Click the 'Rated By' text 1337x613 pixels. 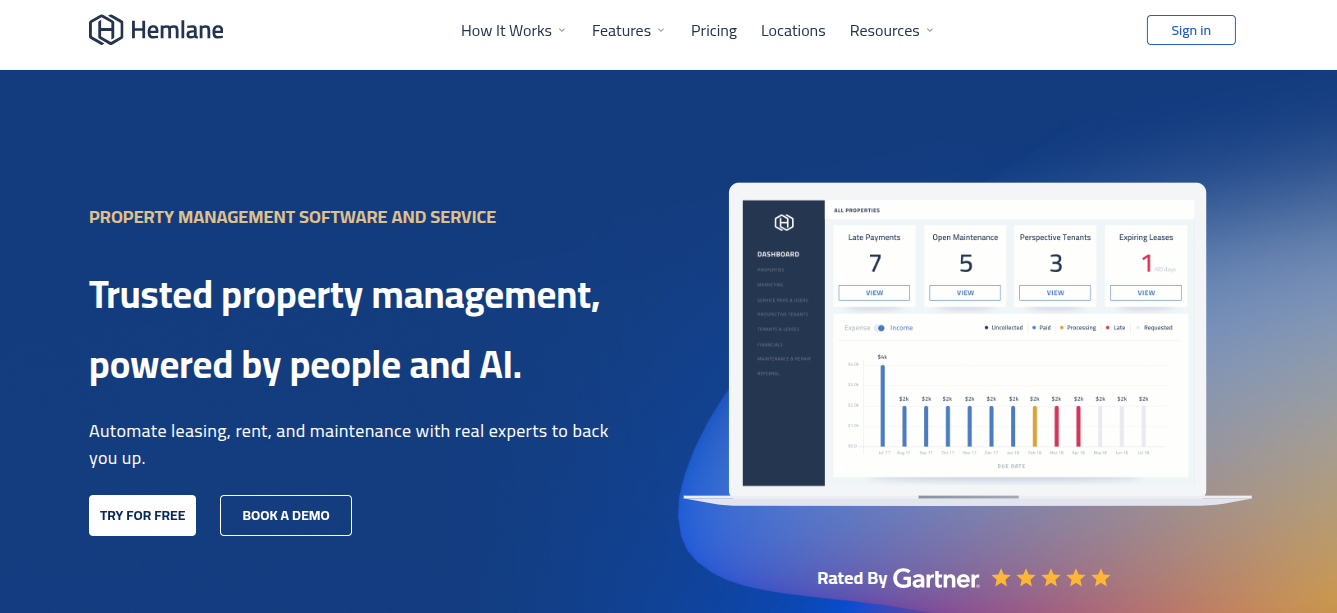(x=852, y=578)
